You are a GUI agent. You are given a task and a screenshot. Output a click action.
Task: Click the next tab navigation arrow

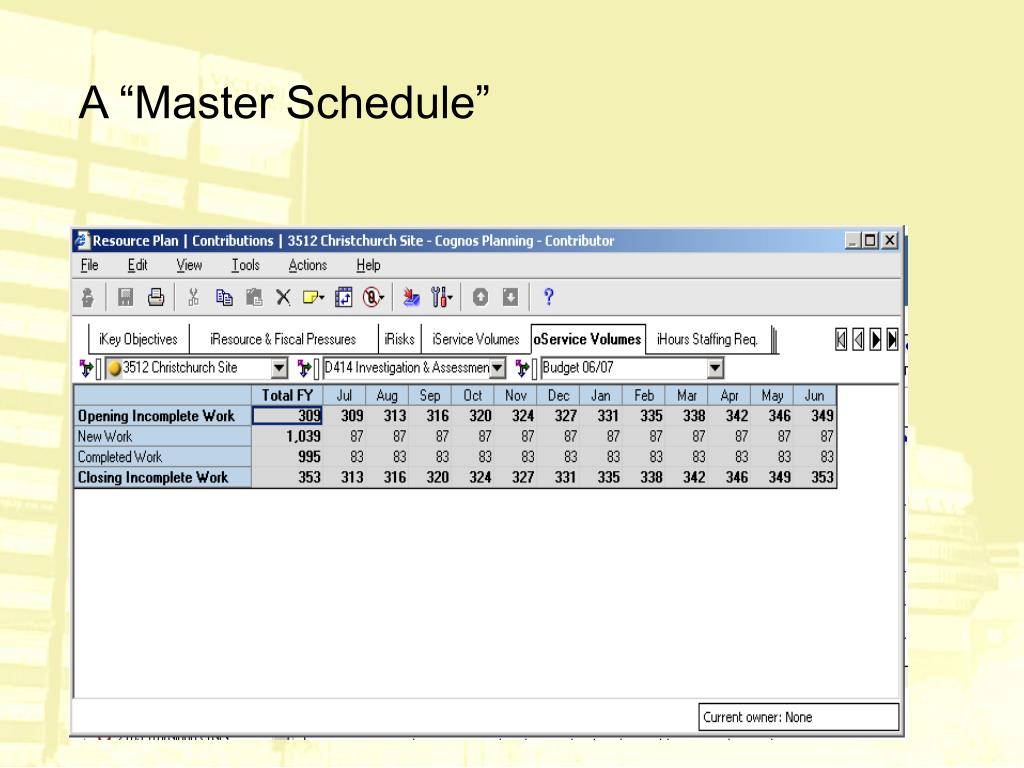point(876,340)
